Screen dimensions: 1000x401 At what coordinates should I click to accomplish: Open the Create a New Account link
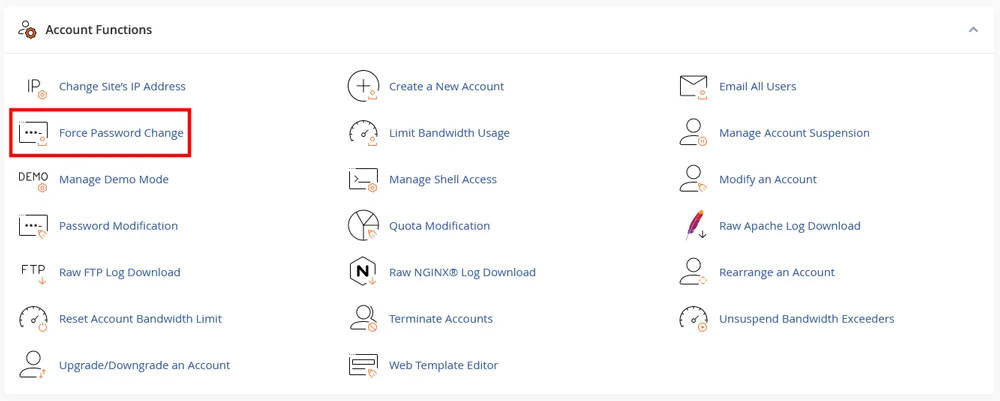[x=446, y=87]
